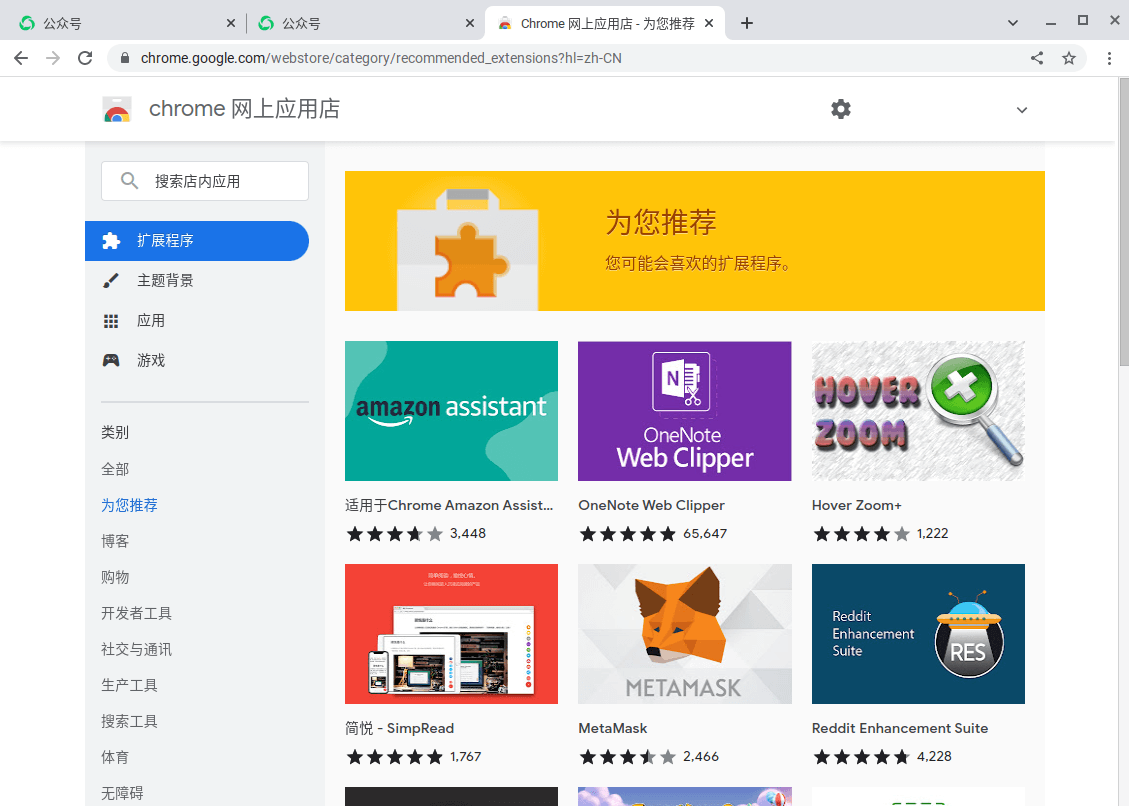Click the search magnifier in the store search box
Viewport: 1129px width, 806px height.
coord(129,181)
